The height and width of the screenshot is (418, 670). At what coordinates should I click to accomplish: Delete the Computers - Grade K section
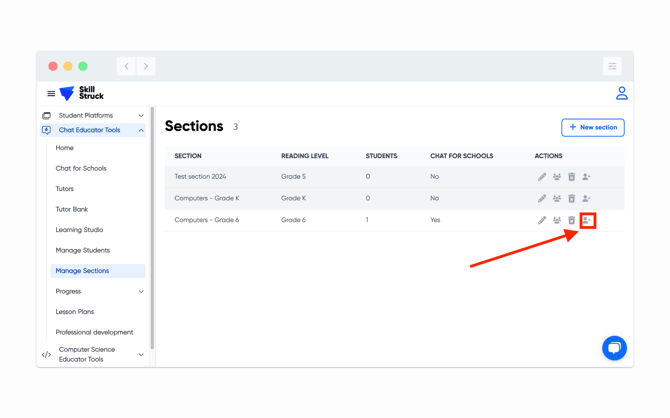(x=572, y=199)
